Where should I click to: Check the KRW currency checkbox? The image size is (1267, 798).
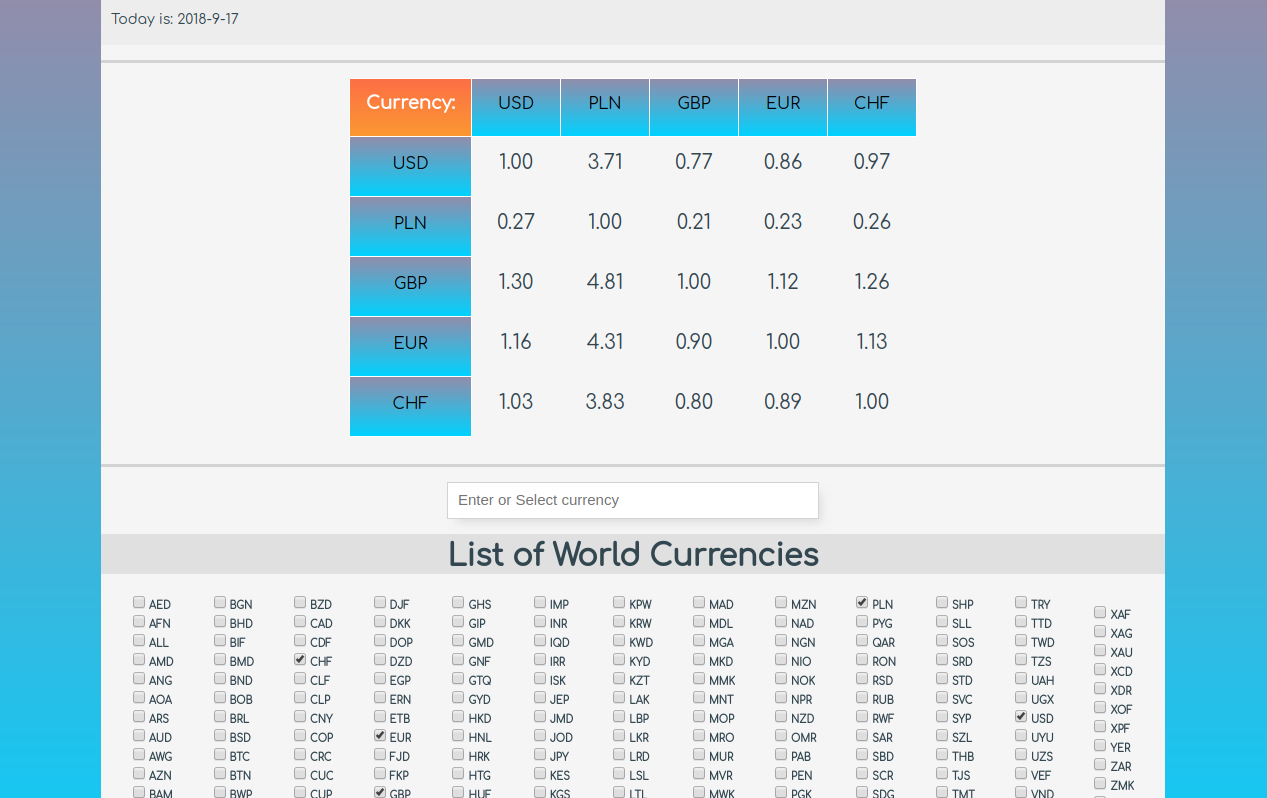619,621
